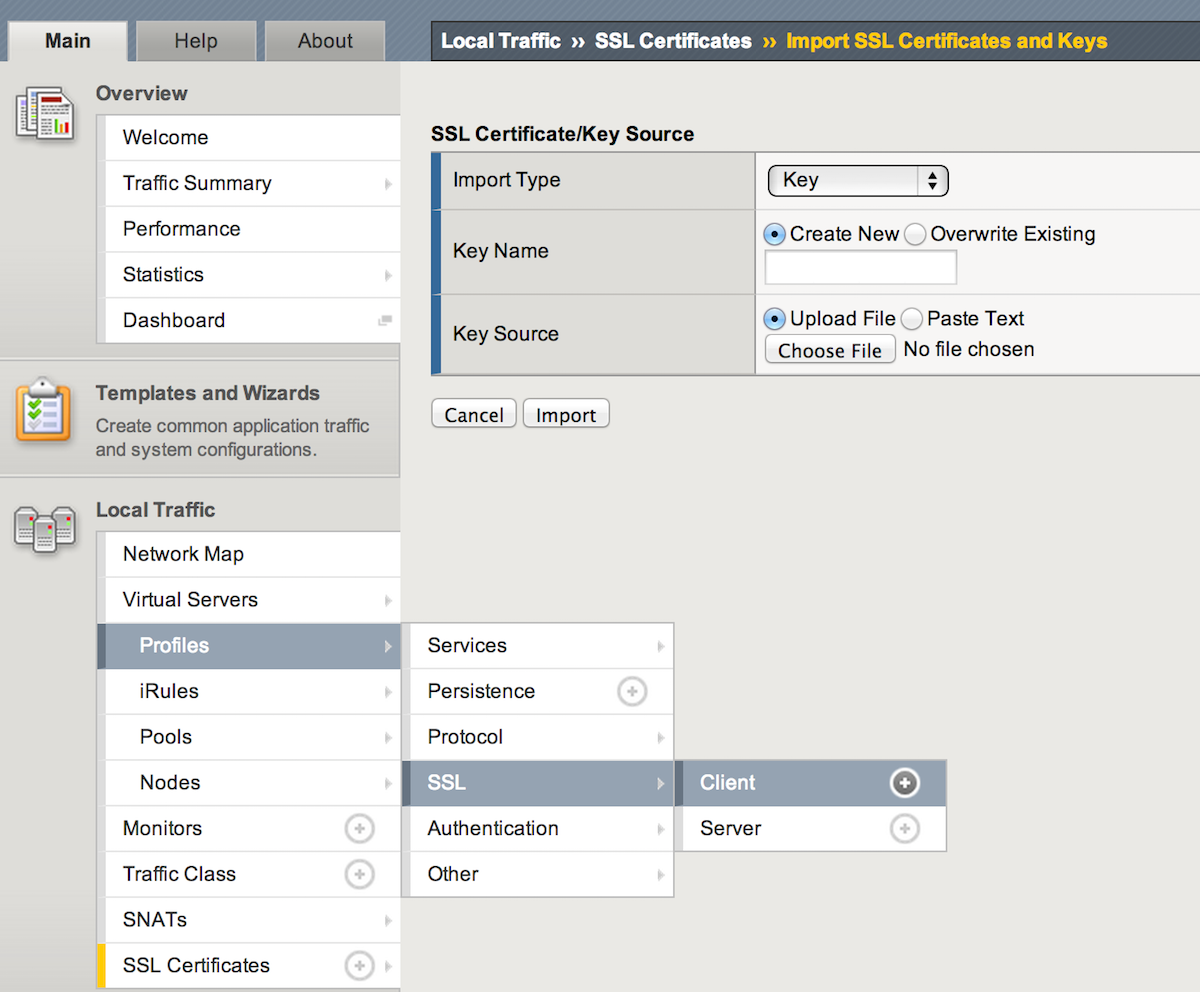Click the Dashboard pop-out window icon

[x=385, y=321]
